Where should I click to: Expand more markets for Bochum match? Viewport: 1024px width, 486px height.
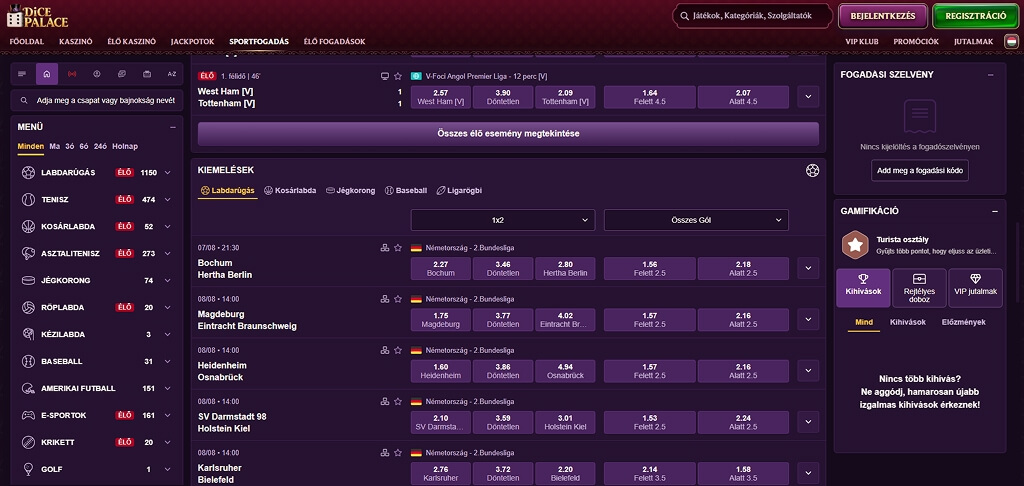click(x=808, y=268)
